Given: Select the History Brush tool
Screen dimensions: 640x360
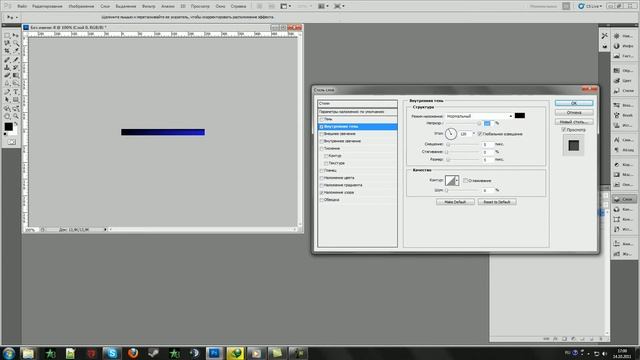Looking at the screenshot, I should 16,67.
